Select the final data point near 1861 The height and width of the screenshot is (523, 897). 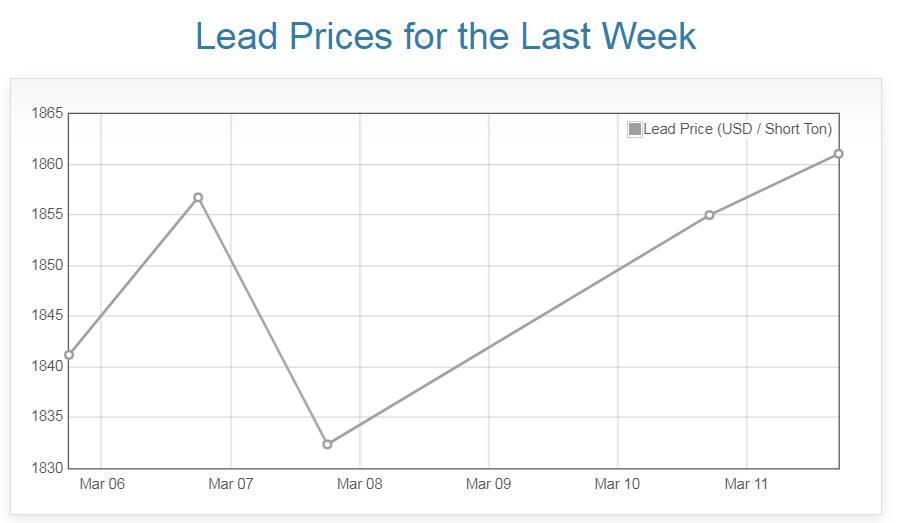pyautogui.click(x=838, y=154)
